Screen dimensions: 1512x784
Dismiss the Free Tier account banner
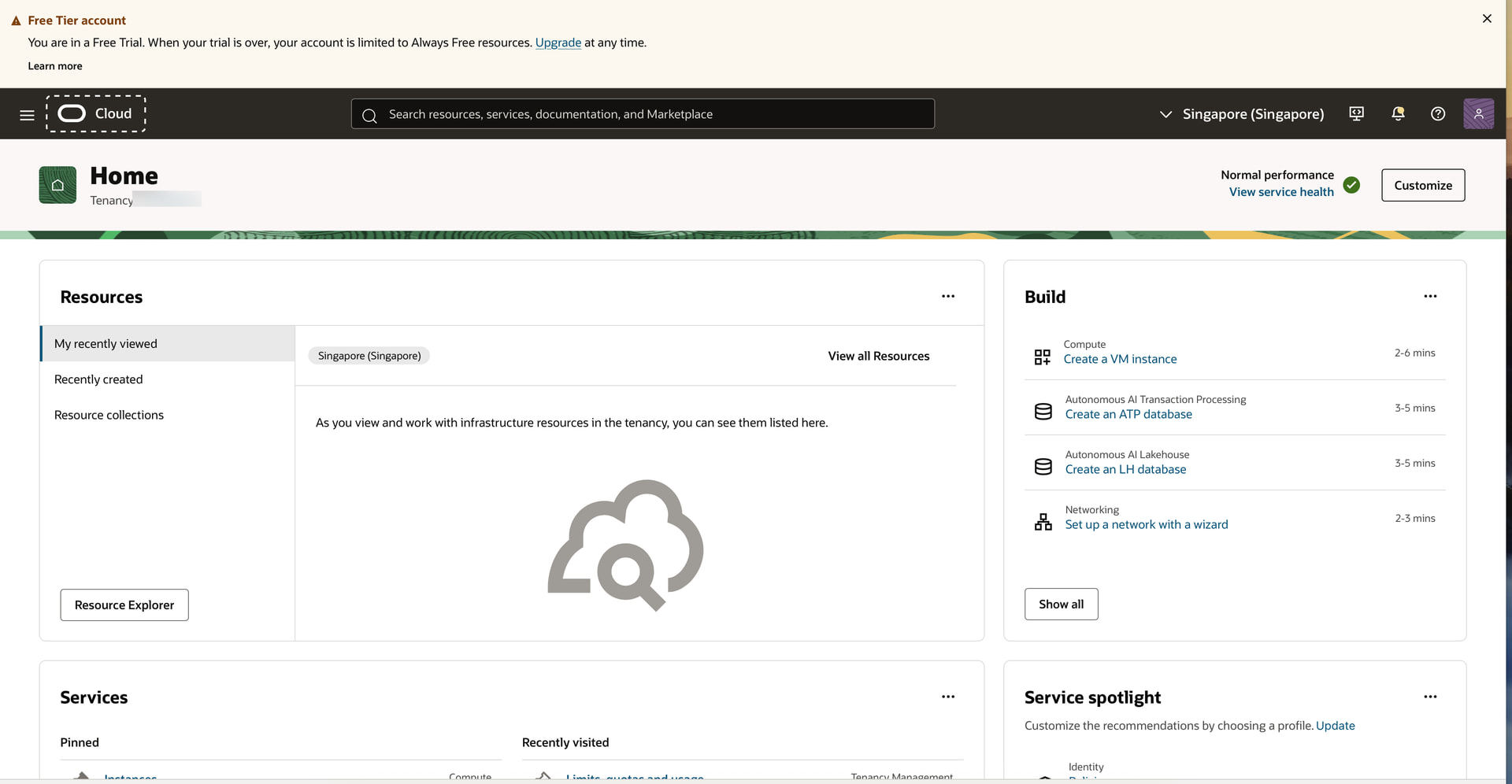click(x=1487, y=19)
